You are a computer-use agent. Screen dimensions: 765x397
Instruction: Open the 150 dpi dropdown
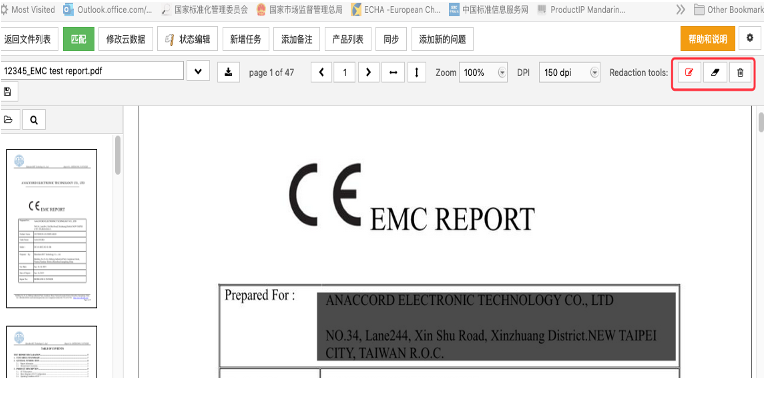569,73
